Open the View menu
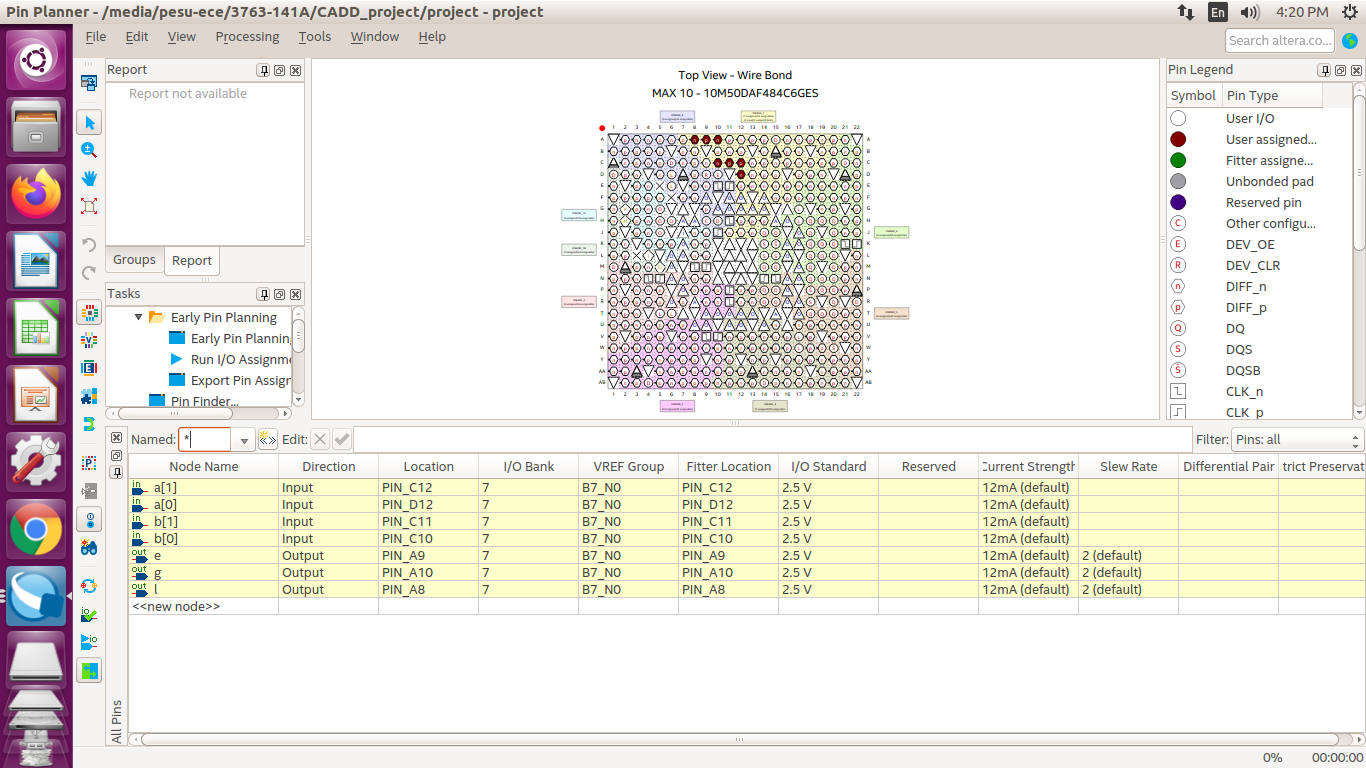 coord(182,37)
